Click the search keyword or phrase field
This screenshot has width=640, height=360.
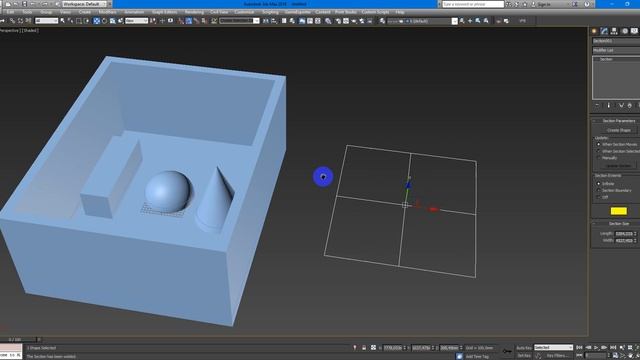point(473,4)
